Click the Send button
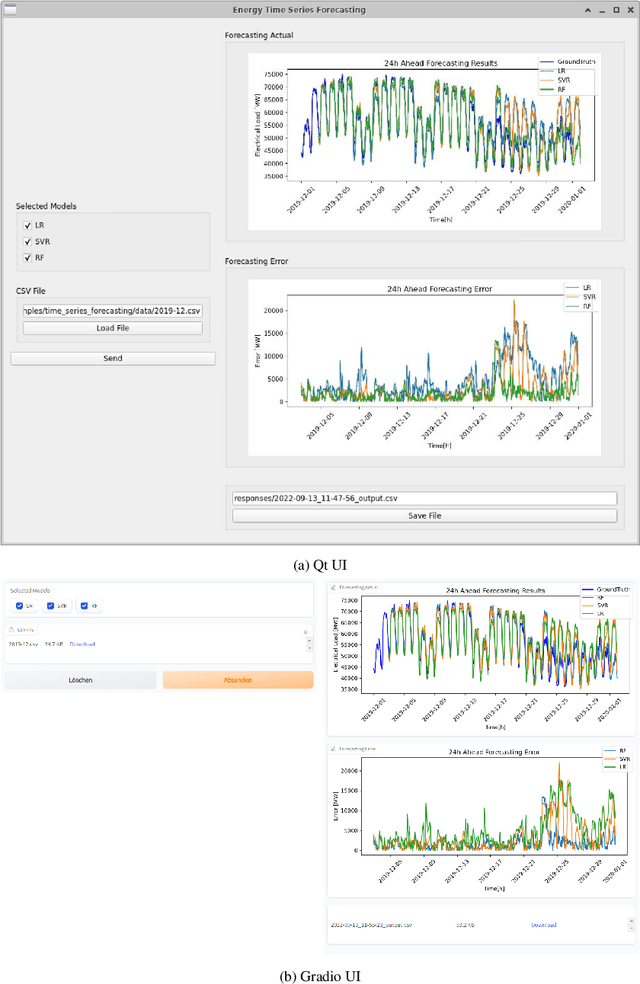Screen dimensions: 640x984 [x=113, y=358]
